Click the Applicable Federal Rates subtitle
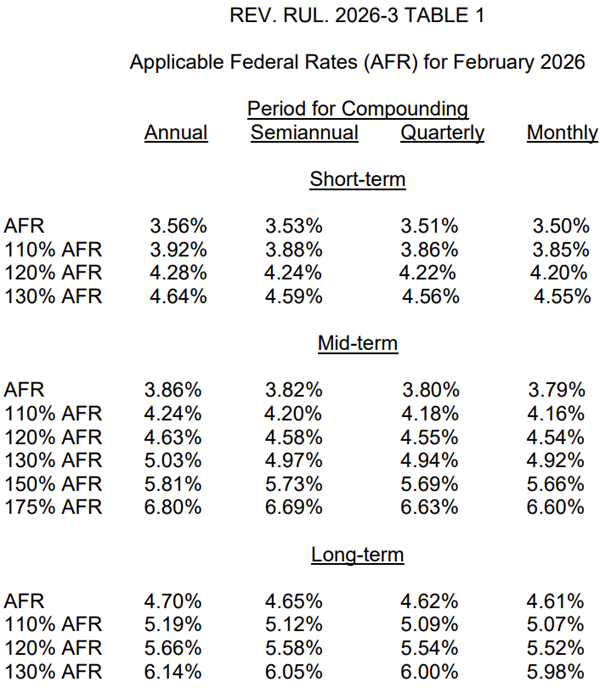 pos(357,62)
